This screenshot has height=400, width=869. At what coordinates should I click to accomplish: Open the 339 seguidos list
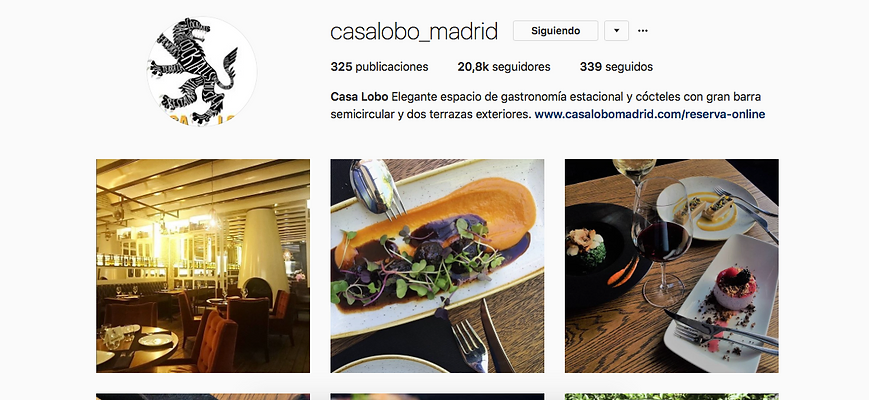point(616,67)
